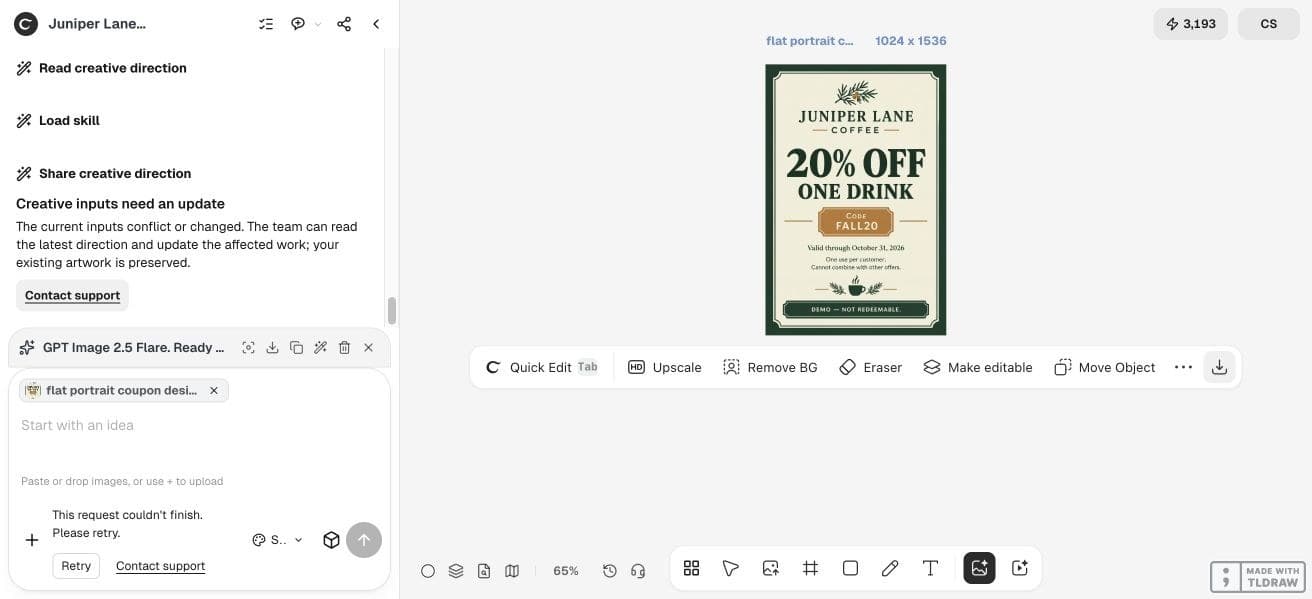1312x599 pixels.
Task: Retry the failed request
Action: click(76, 566)
